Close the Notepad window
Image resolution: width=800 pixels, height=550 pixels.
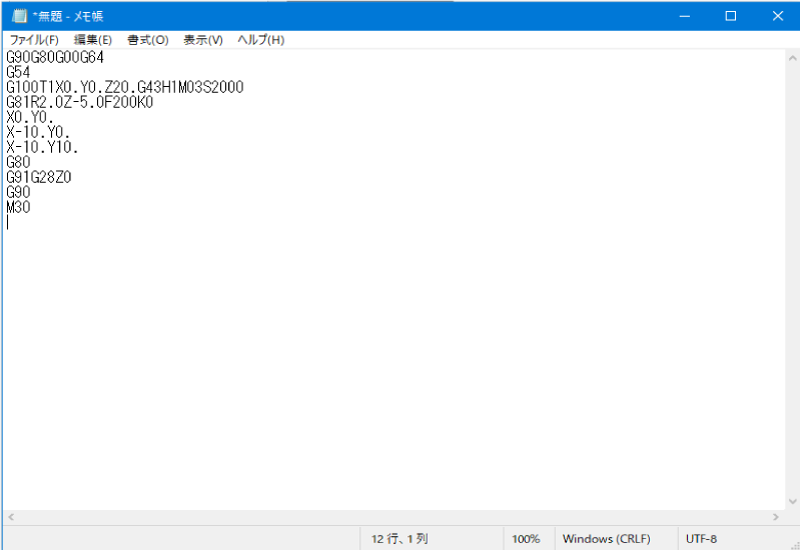point(777,16)
